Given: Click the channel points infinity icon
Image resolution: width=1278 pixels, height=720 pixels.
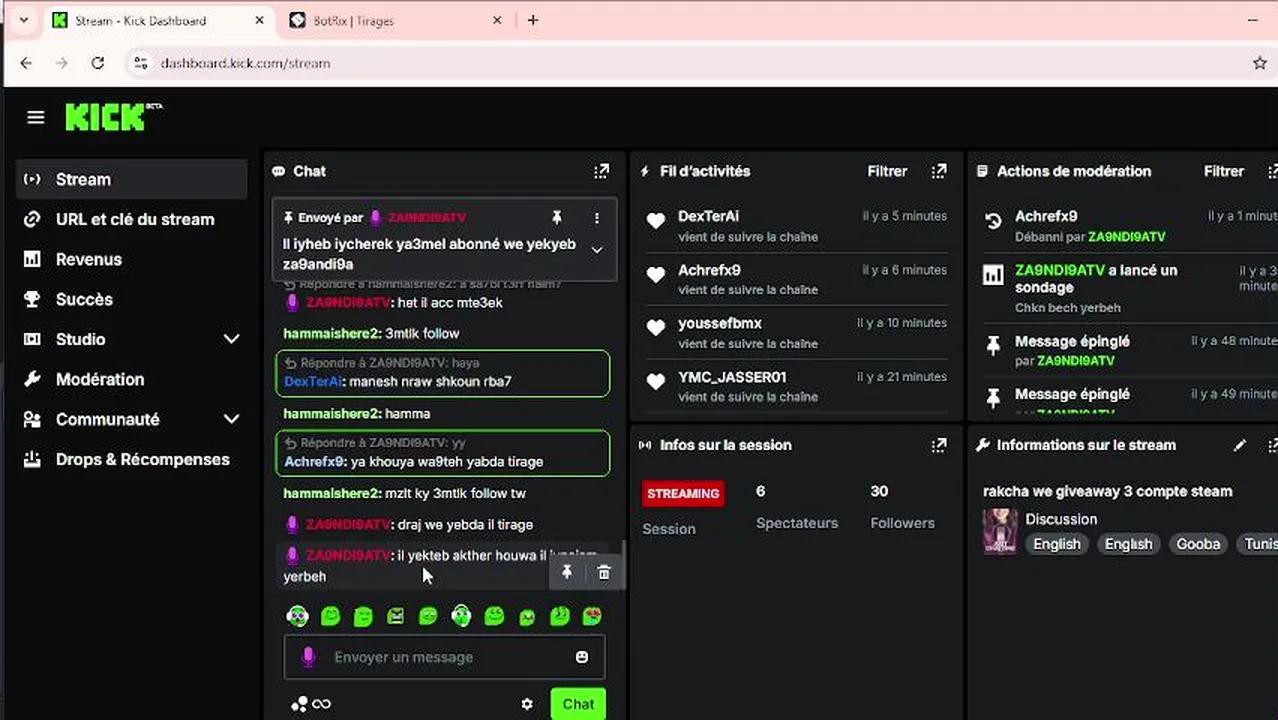Looking at the screenshot, I should coord(321,704).
